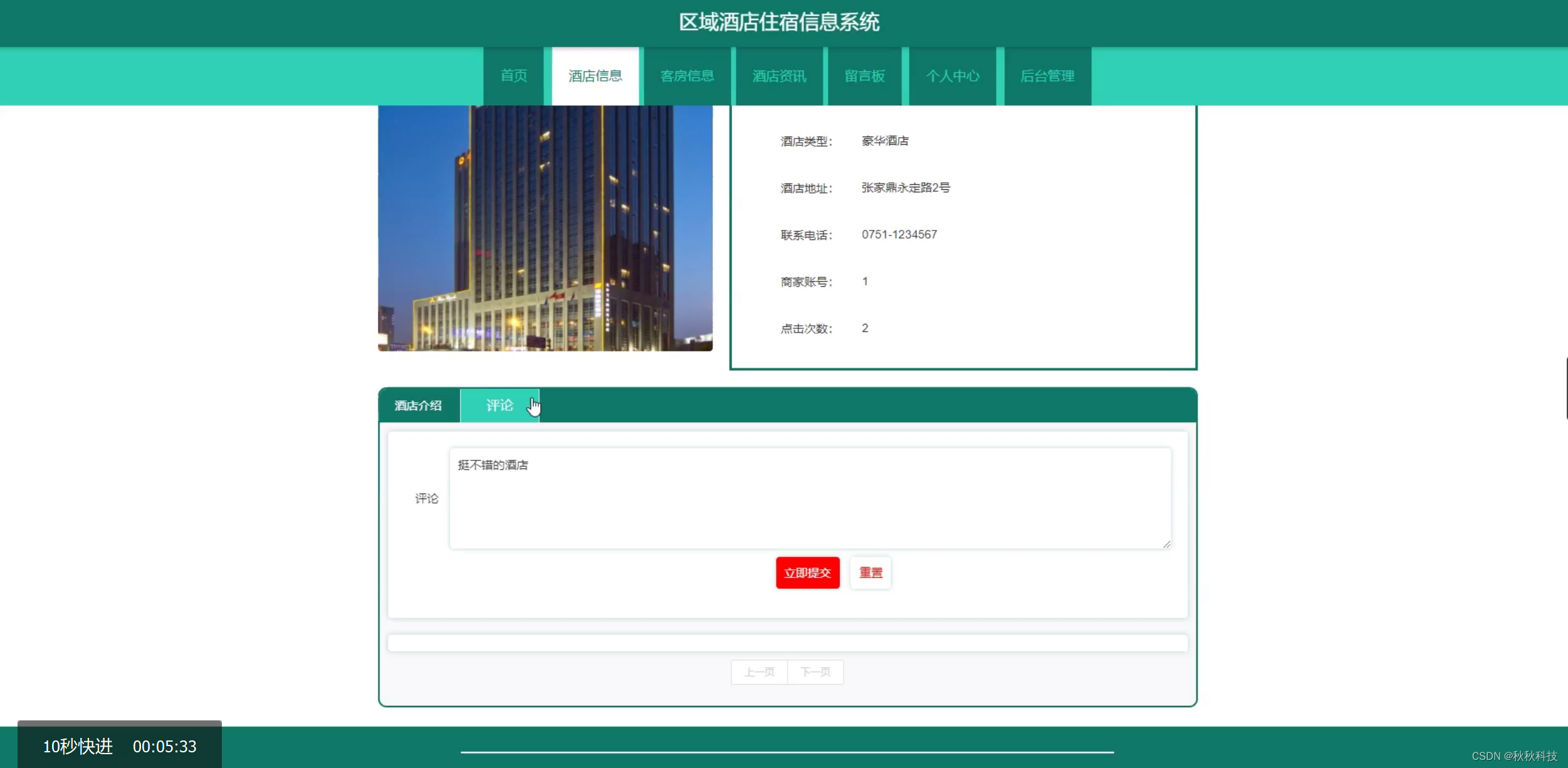The image size is (1568, 768).
Task: Click the 10秒快进 fast-forward overlay
Action: pos(78,746)
